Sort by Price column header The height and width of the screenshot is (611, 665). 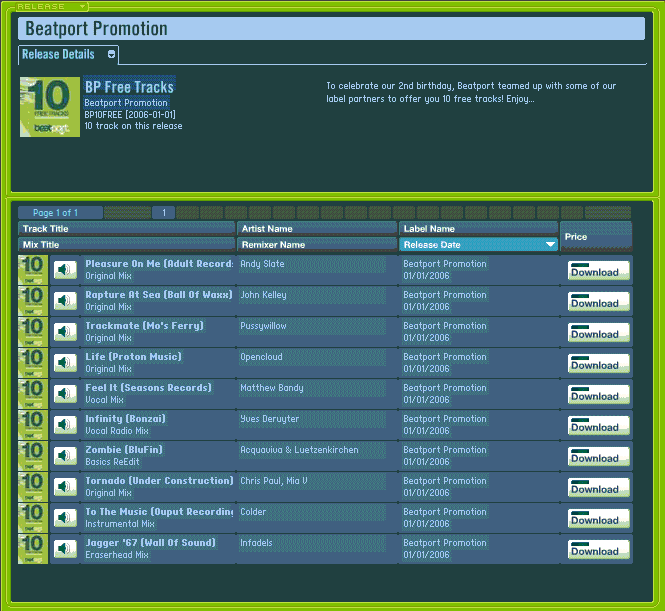(596, 237)
